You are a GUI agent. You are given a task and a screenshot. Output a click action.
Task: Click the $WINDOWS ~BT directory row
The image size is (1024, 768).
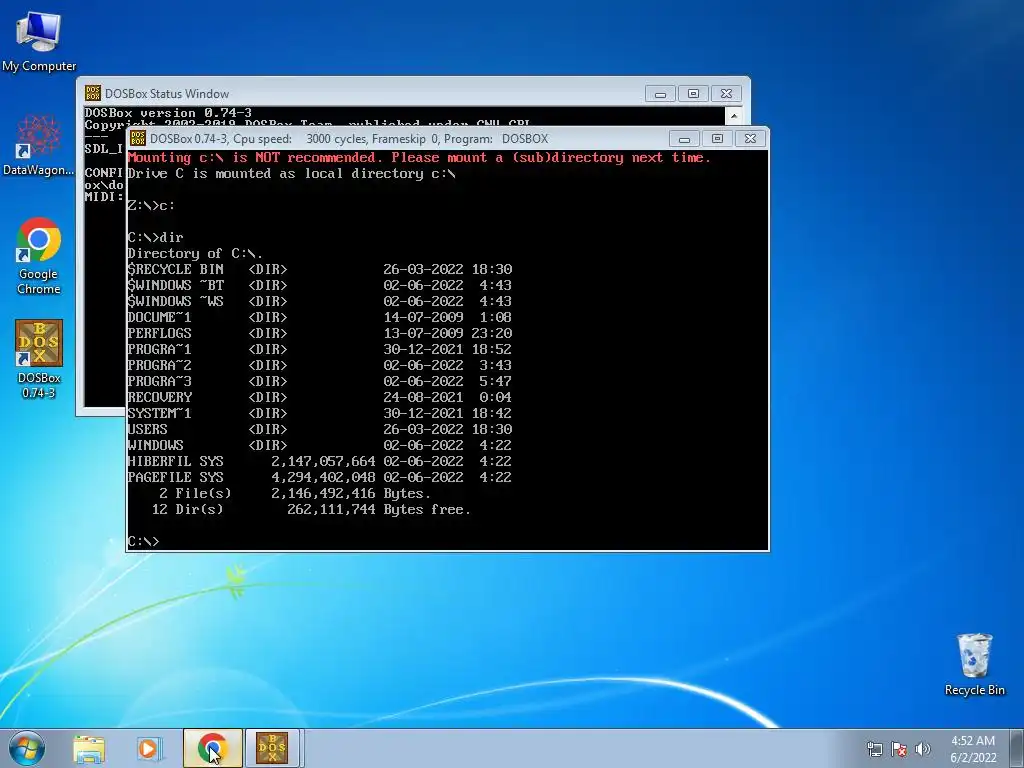point(319,285)
